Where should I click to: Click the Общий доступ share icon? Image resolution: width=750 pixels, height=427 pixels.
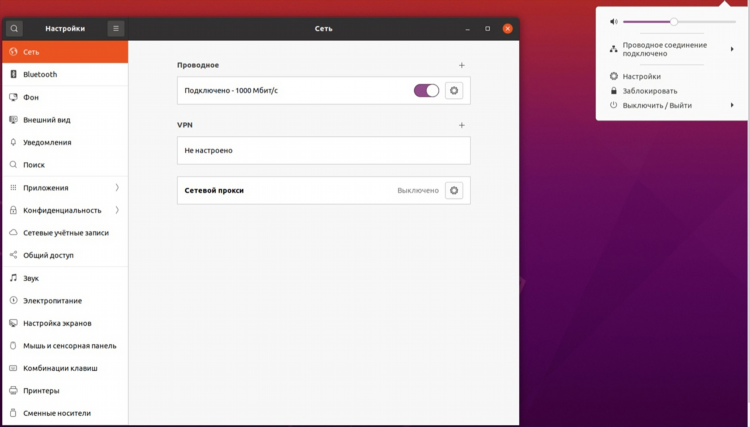click(x=13, y=255)
